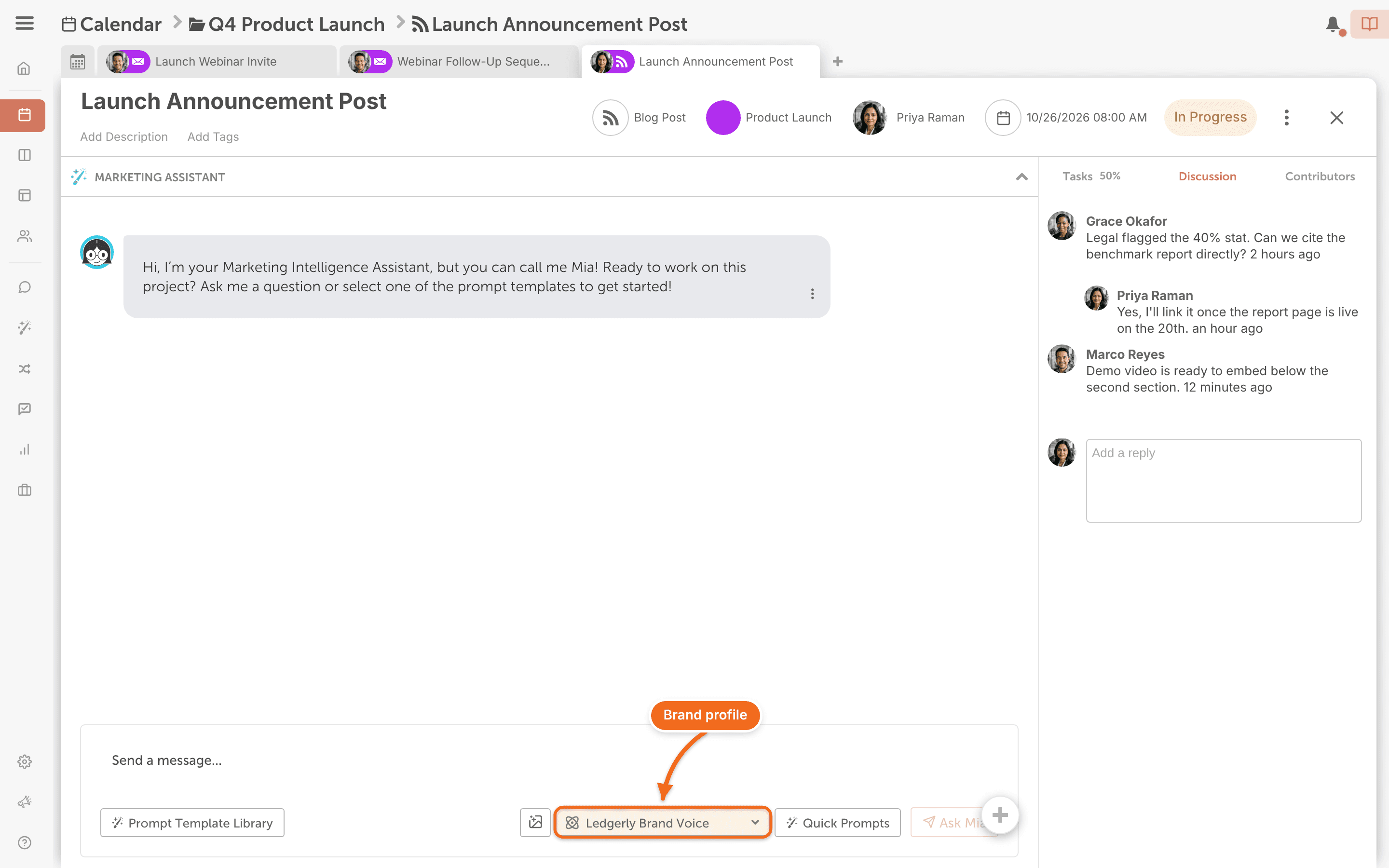Open the magic wand AI sidebar icon

coord(24,328)
